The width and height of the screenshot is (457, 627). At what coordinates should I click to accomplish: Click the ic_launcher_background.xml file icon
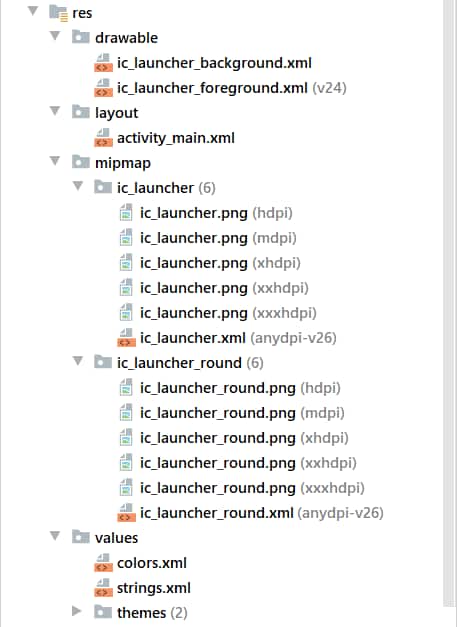tap(103, 63)
